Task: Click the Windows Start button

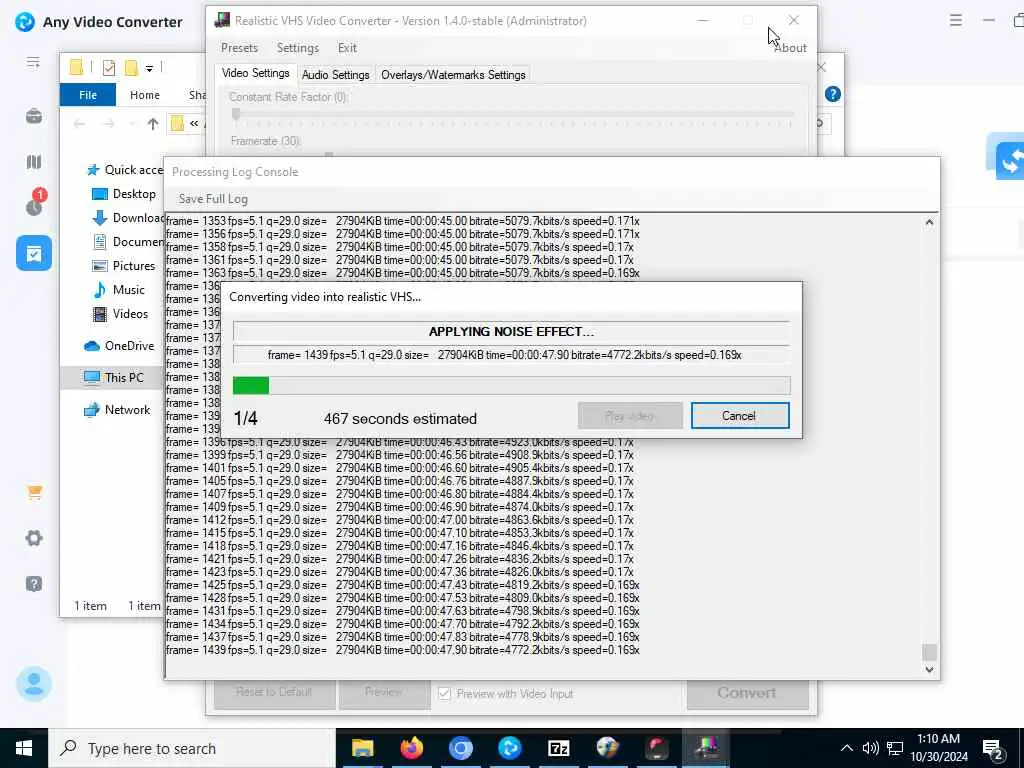Action: point(24,748)
